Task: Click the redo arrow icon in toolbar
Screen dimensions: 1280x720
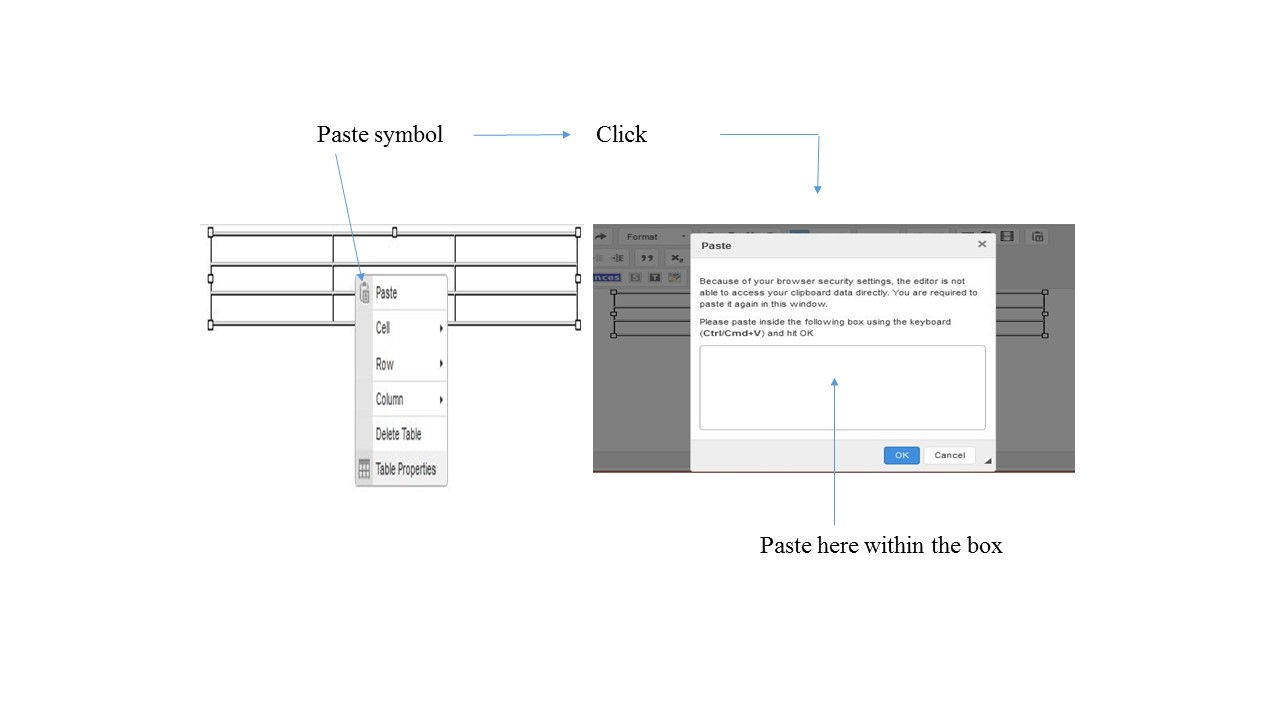Action: pyautogui.click(x=602, y=237)
